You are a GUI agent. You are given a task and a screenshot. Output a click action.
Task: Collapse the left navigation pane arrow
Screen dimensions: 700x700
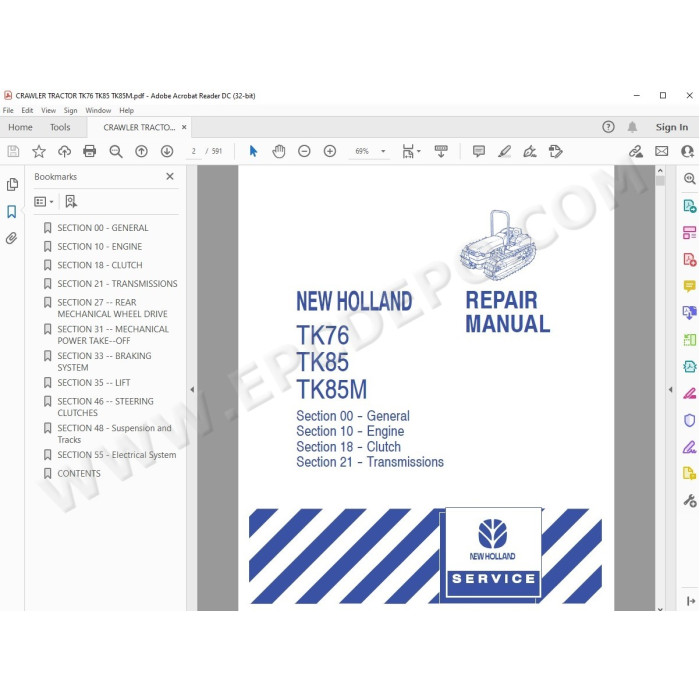point(192,389)
